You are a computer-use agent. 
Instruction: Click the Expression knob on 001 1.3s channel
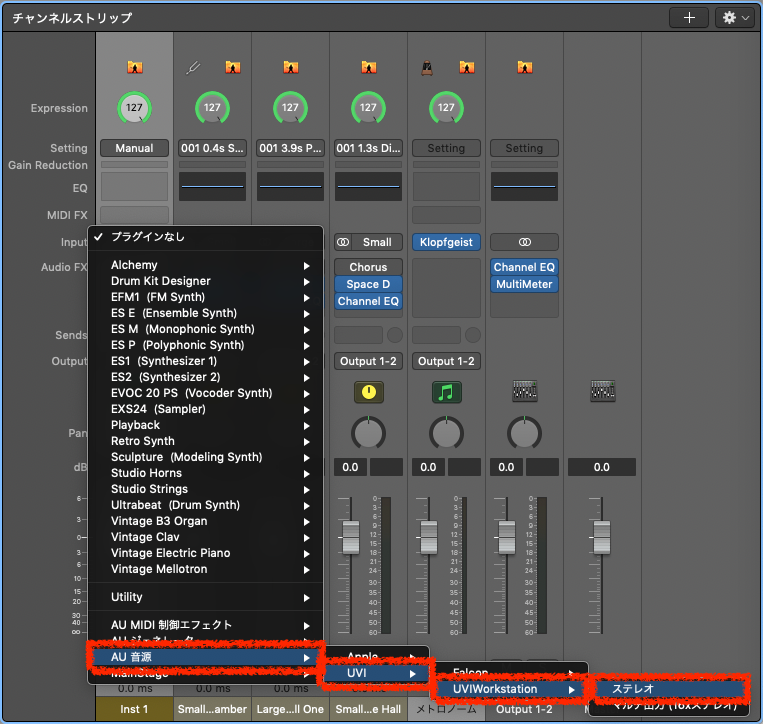point(368,108)
